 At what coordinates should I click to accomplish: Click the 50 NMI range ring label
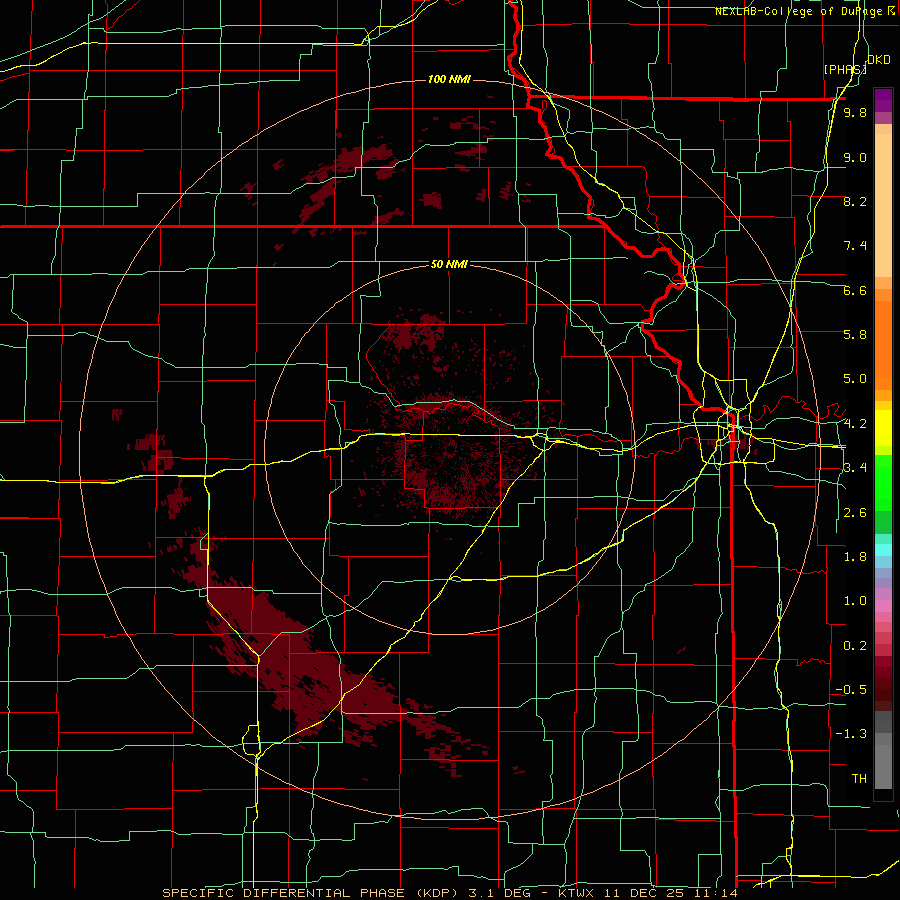point(449,264)
